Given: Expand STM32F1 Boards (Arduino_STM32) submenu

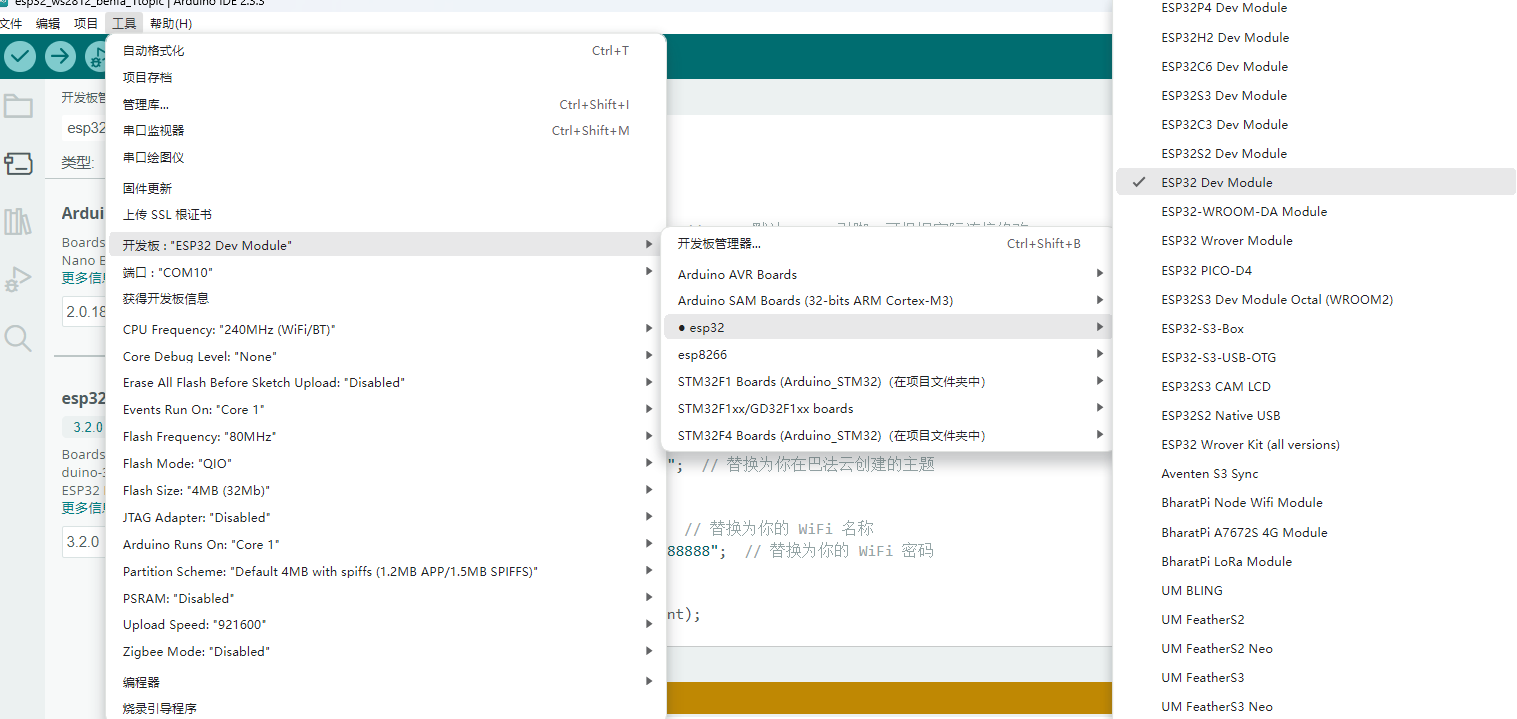Looking at the screenshot, I should point(887,381).
